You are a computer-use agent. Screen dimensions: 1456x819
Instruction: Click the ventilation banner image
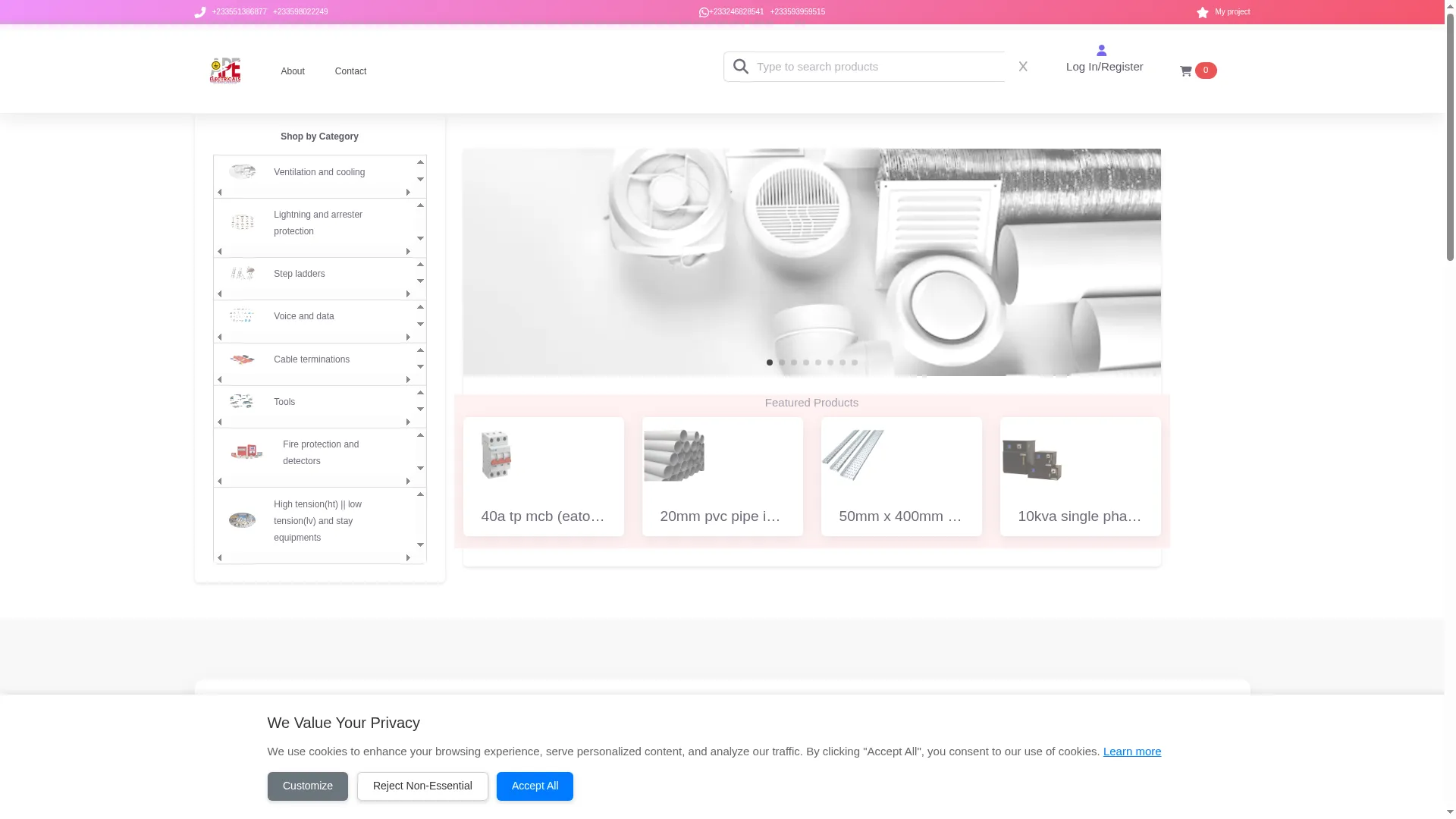pyautogui.click(x=811, y=262)
